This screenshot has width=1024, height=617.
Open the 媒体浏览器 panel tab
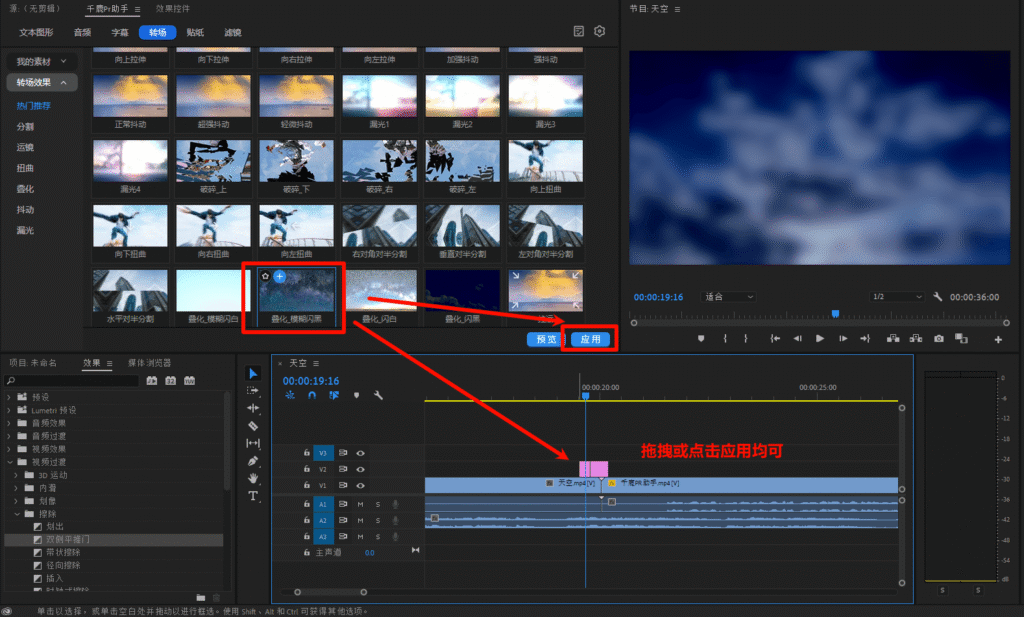[148, 363]
